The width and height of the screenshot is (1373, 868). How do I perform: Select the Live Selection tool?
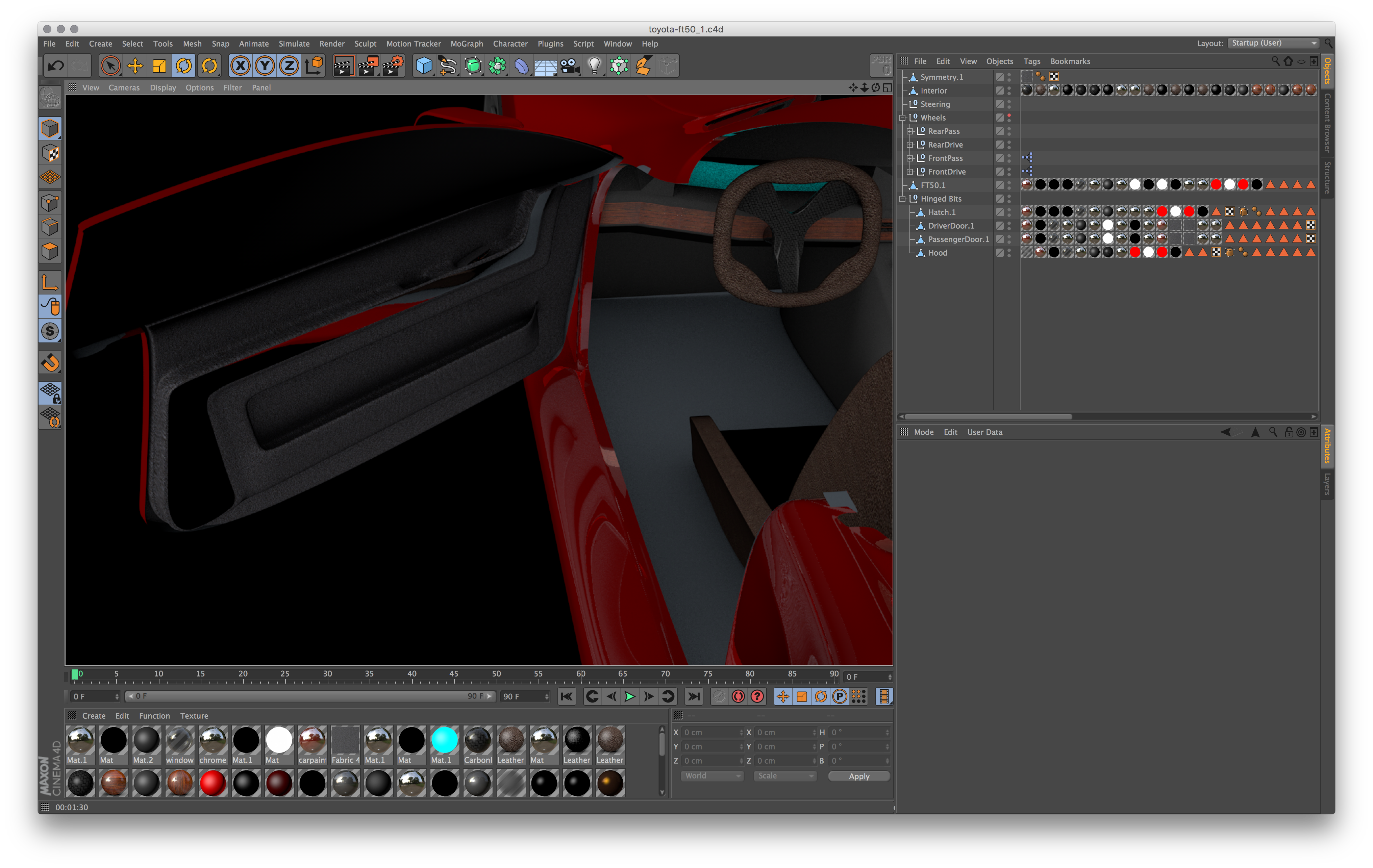[110, 66]
